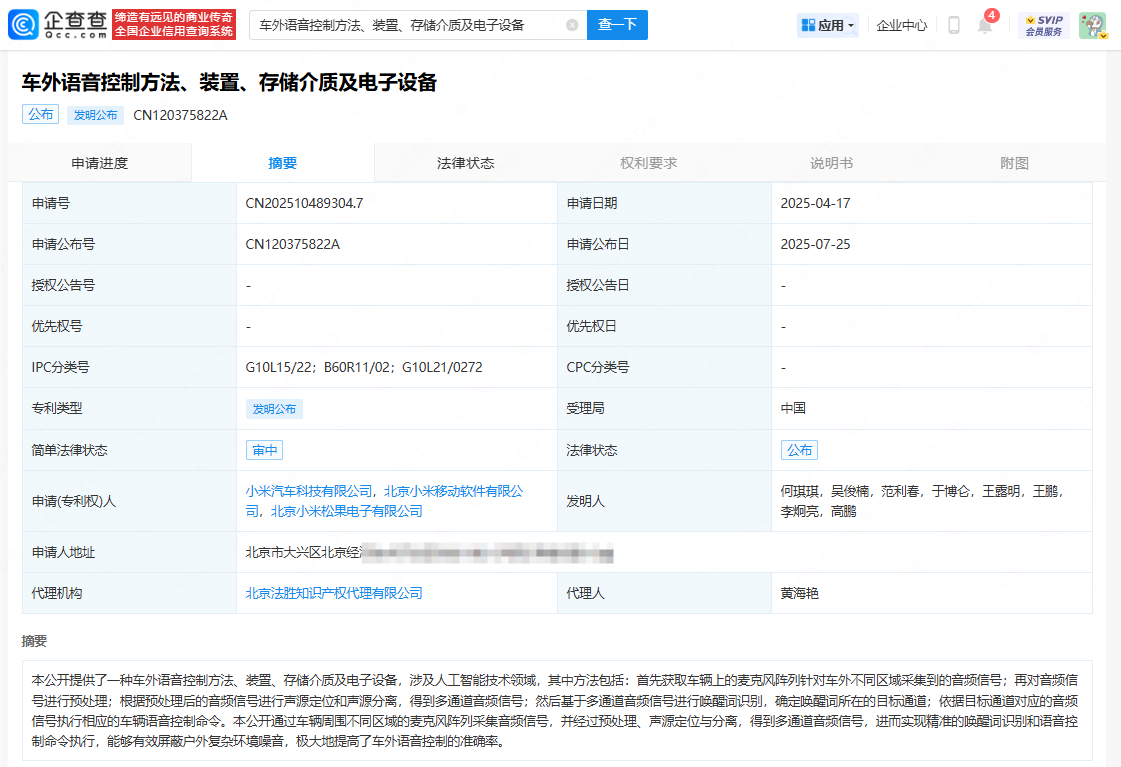The width and height of the screenshot is (1121, 767).
Task: Click the patent title heading
Action: [229, 83]
